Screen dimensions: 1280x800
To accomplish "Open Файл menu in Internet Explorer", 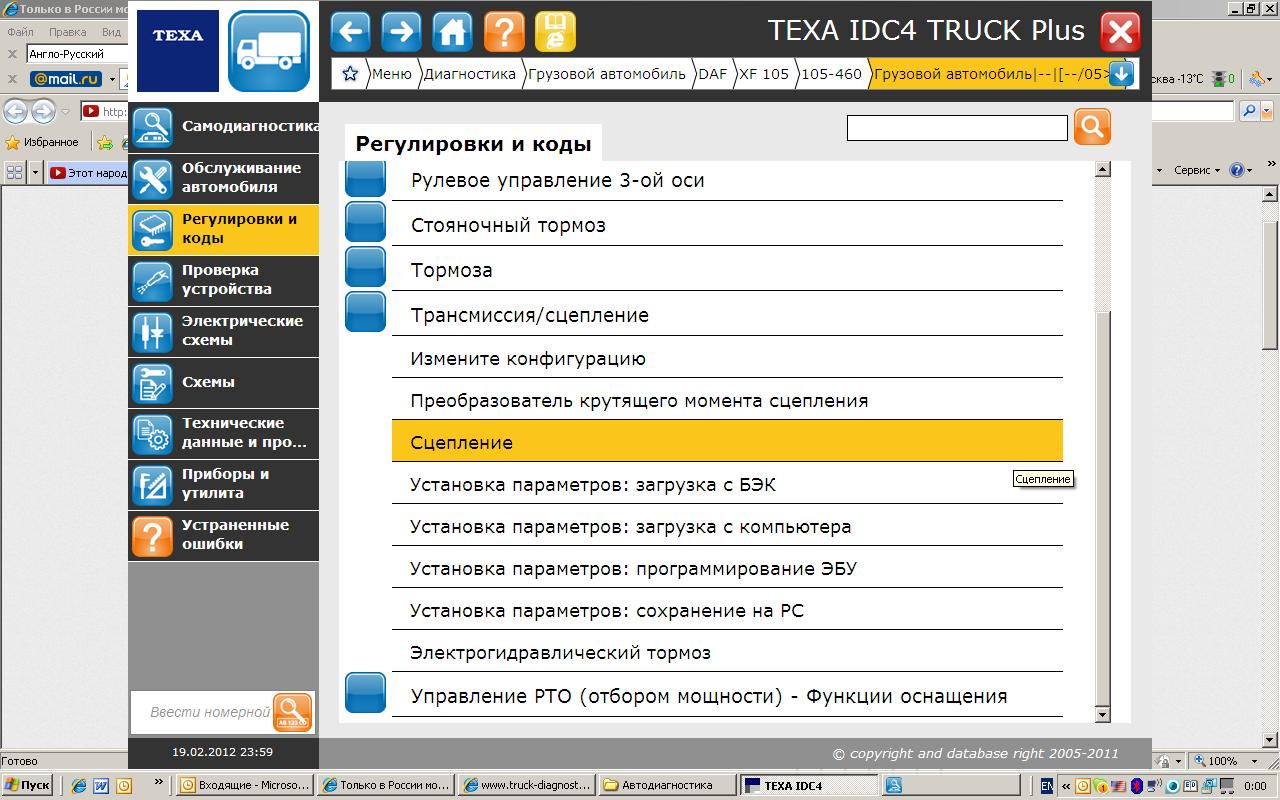I will (x=20, y=32).
